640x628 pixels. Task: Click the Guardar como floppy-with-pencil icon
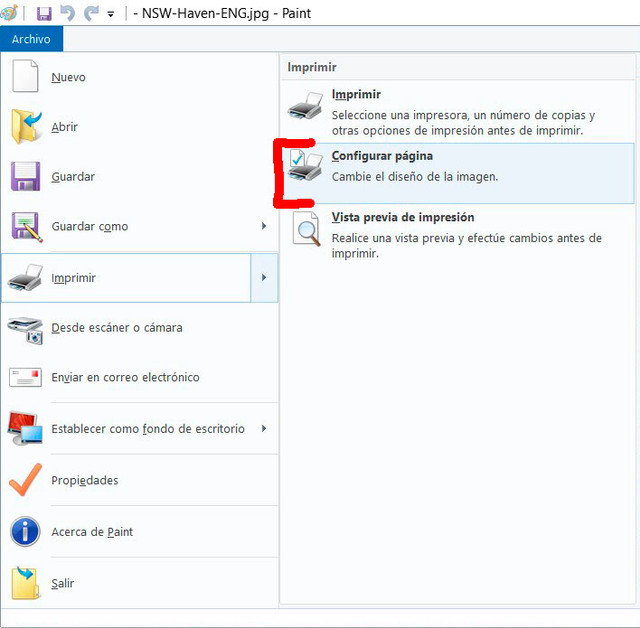(x=27, y=227)
